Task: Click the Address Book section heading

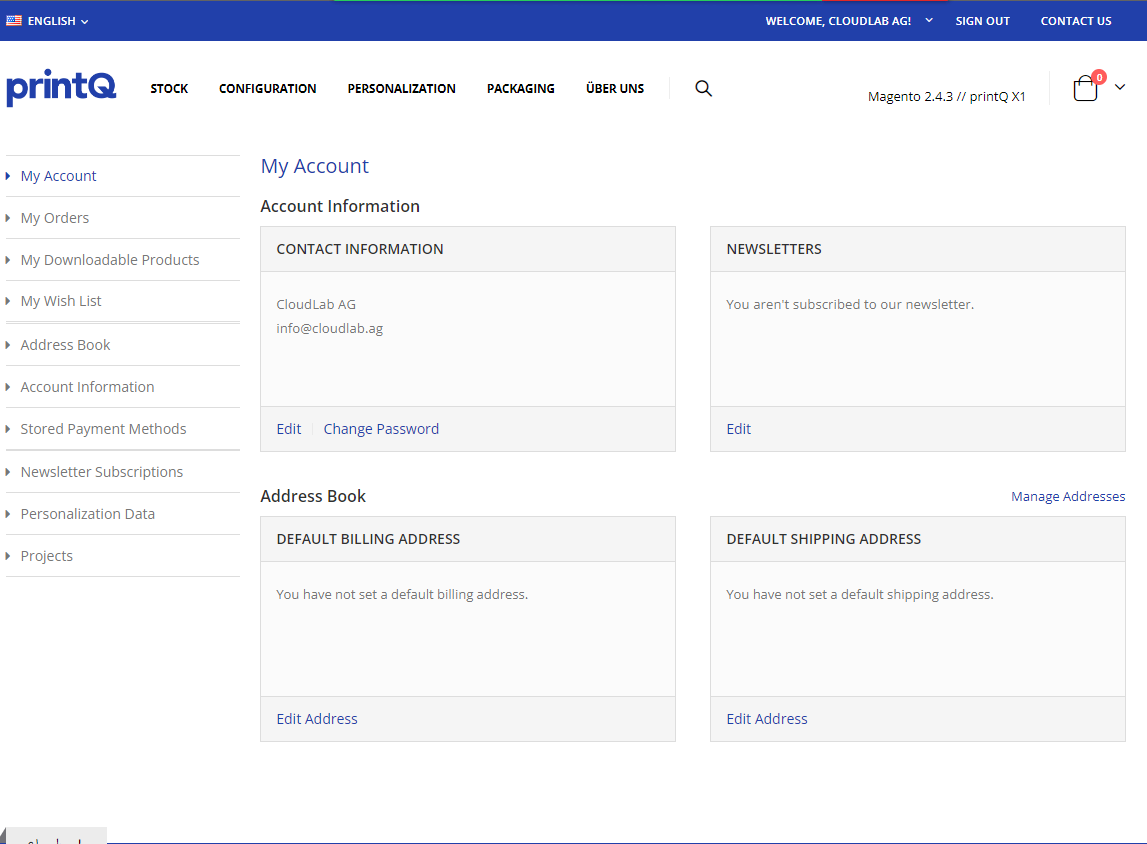Action: [x=313, y=497]
